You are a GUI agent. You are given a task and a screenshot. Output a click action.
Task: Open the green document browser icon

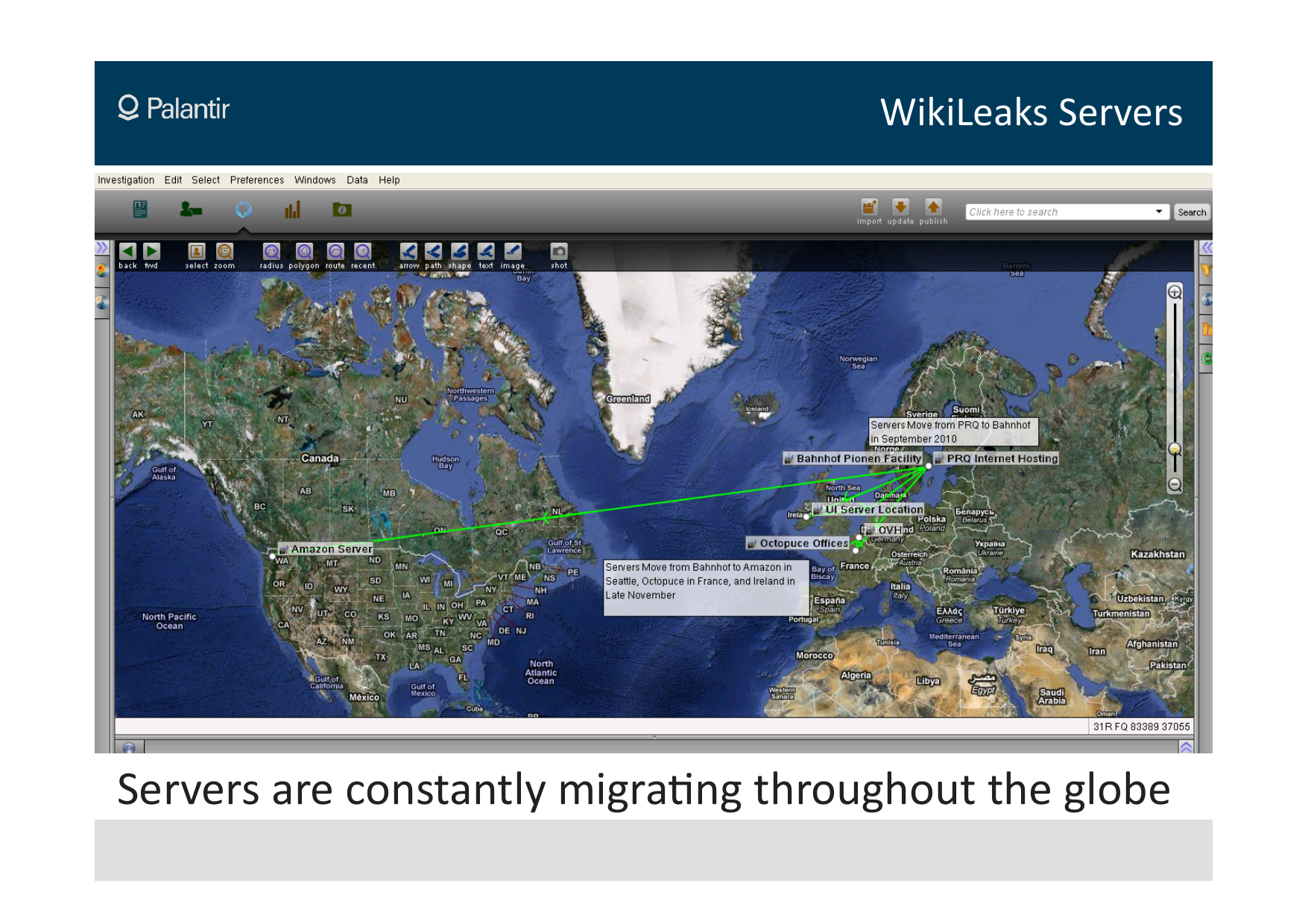click(x=140, y=209)
